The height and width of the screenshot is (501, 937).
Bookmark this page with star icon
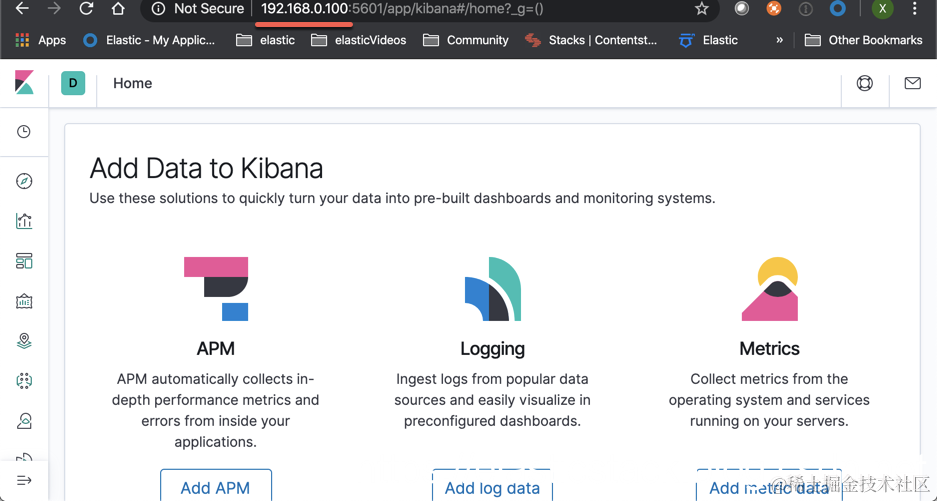coord(702,8)
